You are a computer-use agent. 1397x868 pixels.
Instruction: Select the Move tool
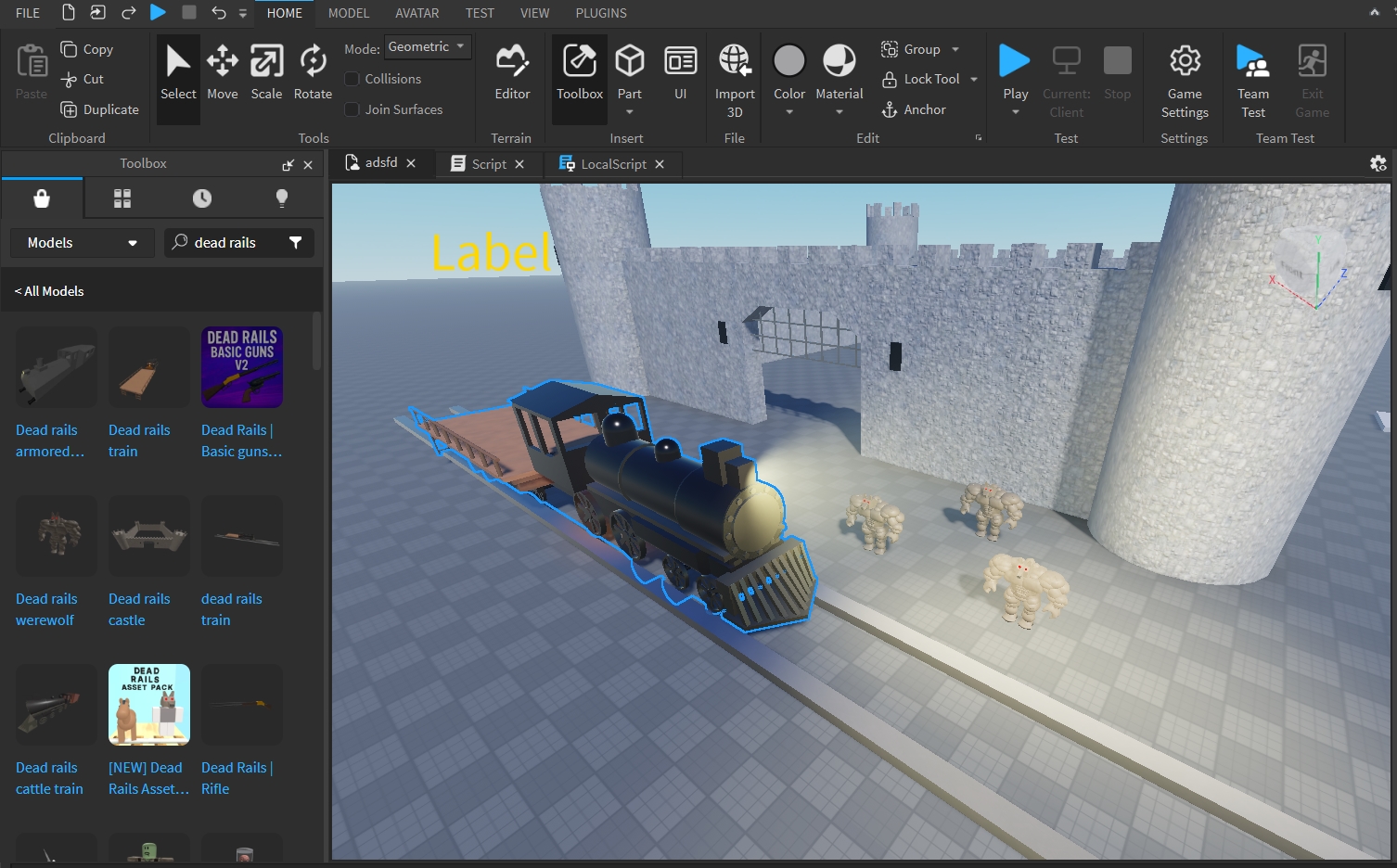(223, 73)
